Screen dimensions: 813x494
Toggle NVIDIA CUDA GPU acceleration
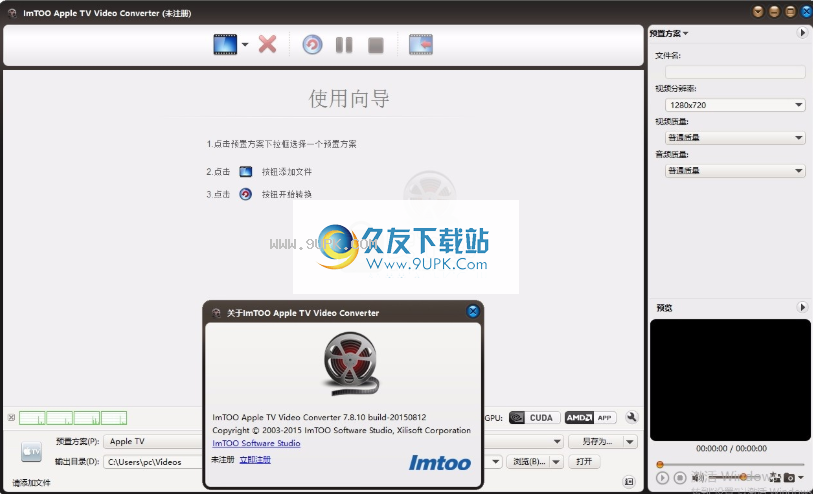click(535, 418)
